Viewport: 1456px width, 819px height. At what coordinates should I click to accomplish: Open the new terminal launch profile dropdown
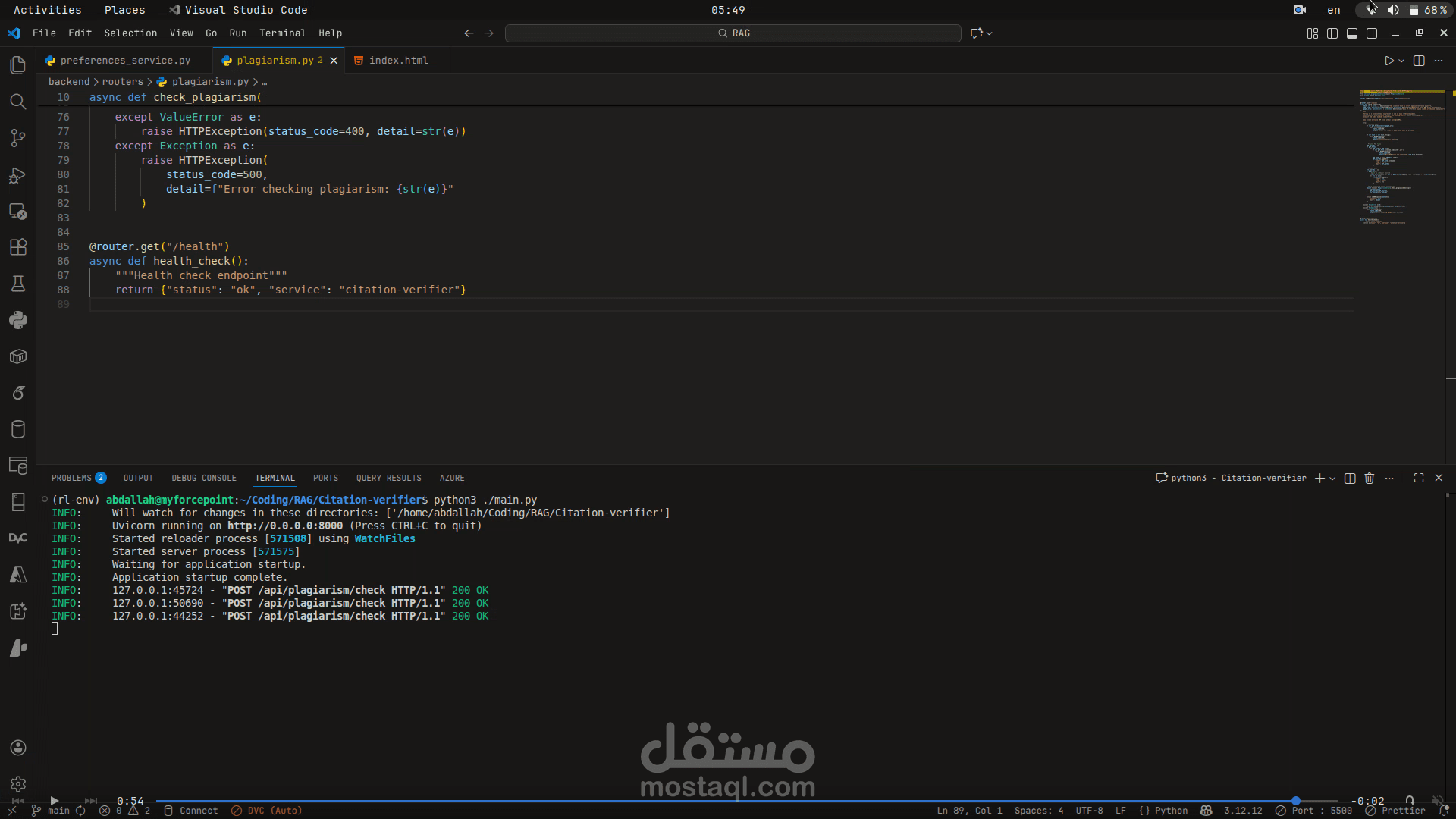tap(1332, 479)
